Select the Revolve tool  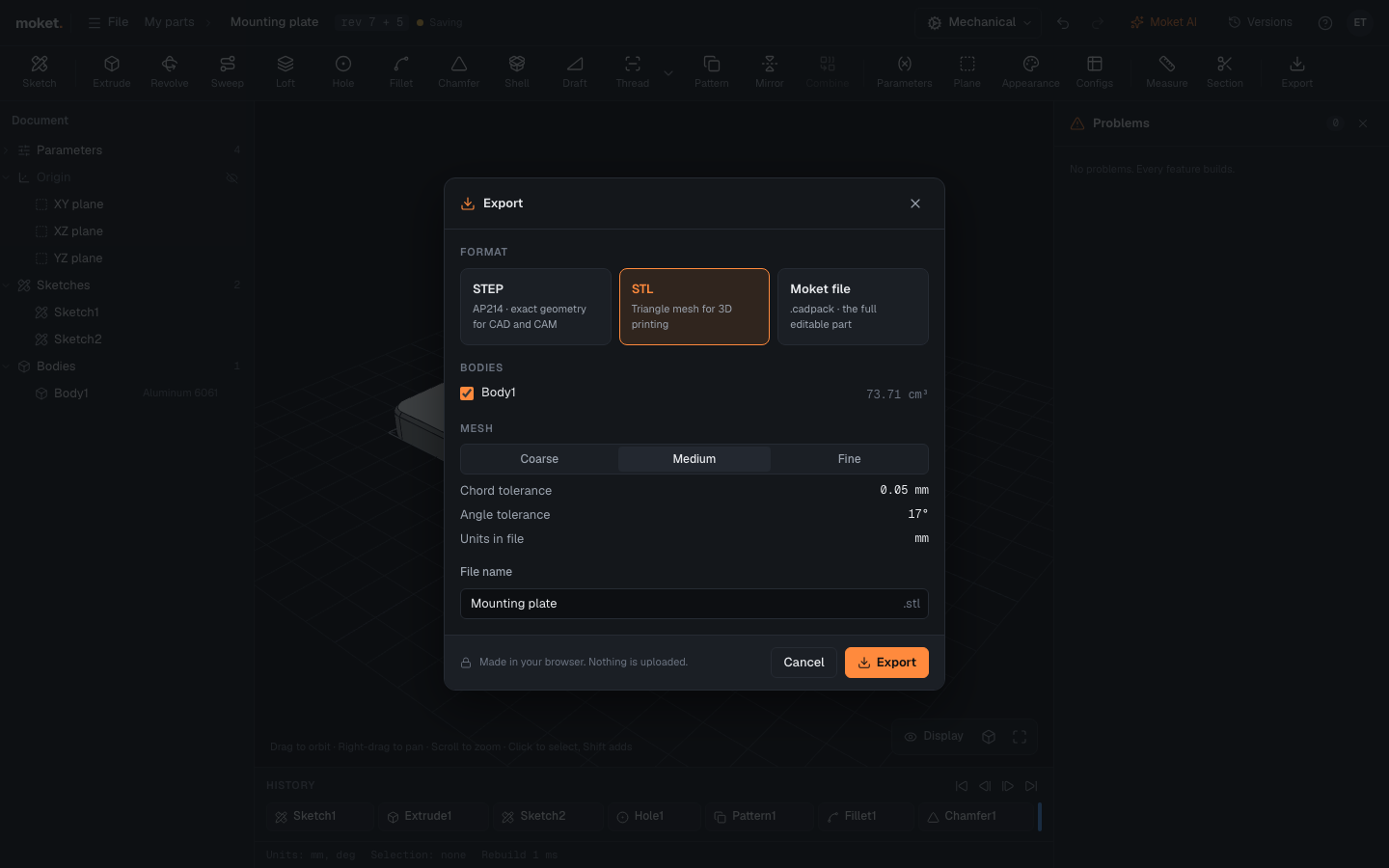(170, 71)
